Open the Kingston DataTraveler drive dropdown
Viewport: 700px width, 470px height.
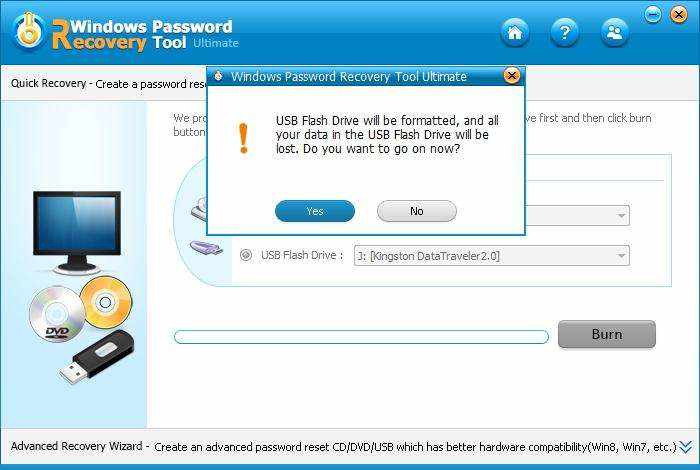pos(492,256)
